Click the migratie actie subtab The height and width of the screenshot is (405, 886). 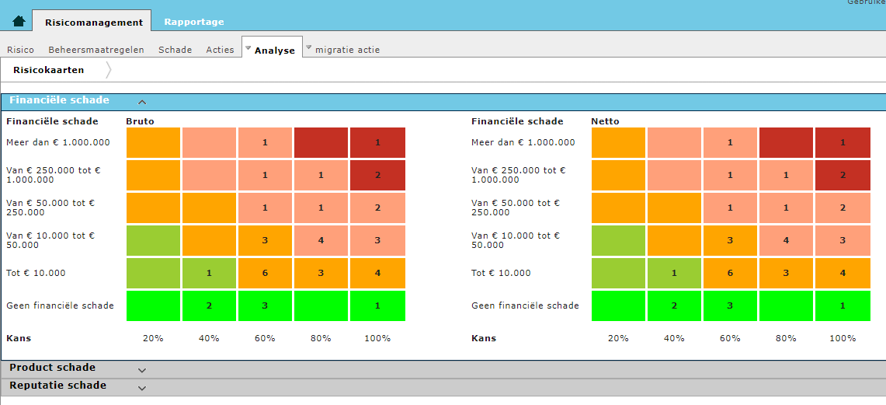pyautogui.click(x=347, y=49)
